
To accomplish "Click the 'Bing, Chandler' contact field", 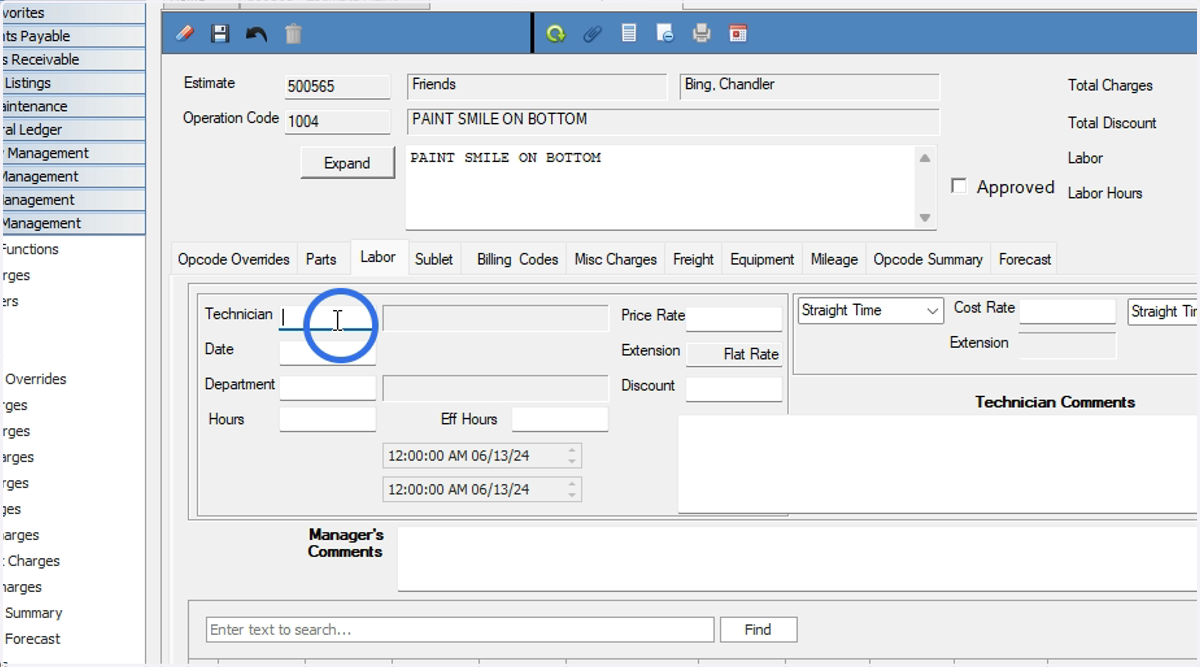I will tap(809, 87).
